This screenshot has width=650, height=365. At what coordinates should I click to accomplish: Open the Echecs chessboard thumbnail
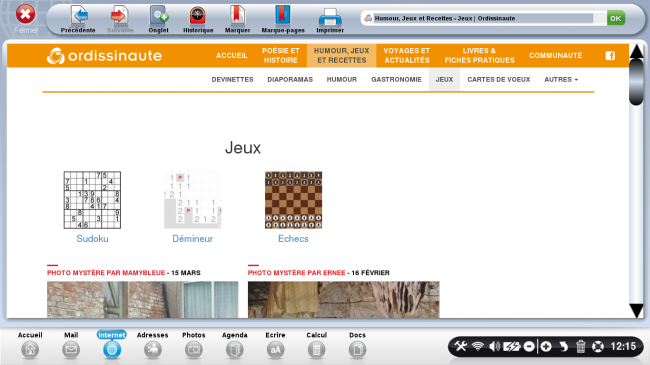click(293, 200)
